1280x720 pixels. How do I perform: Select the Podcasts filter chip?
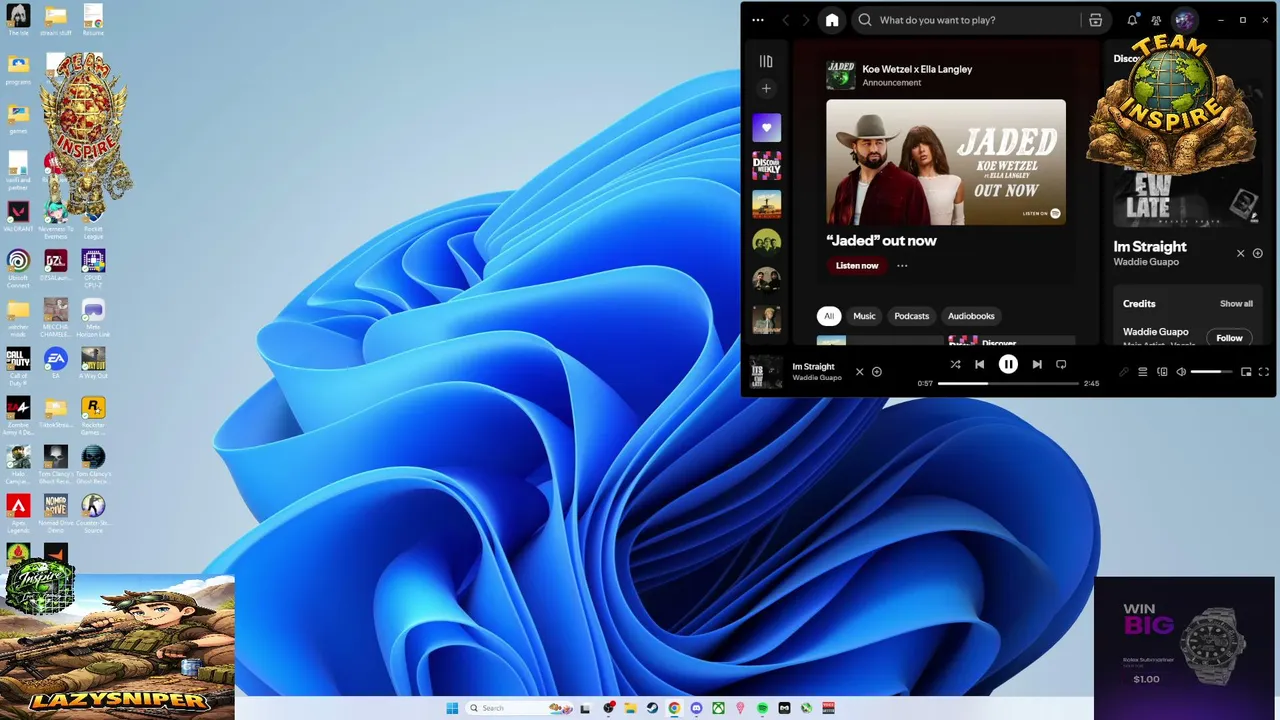[x=911, y=316]
